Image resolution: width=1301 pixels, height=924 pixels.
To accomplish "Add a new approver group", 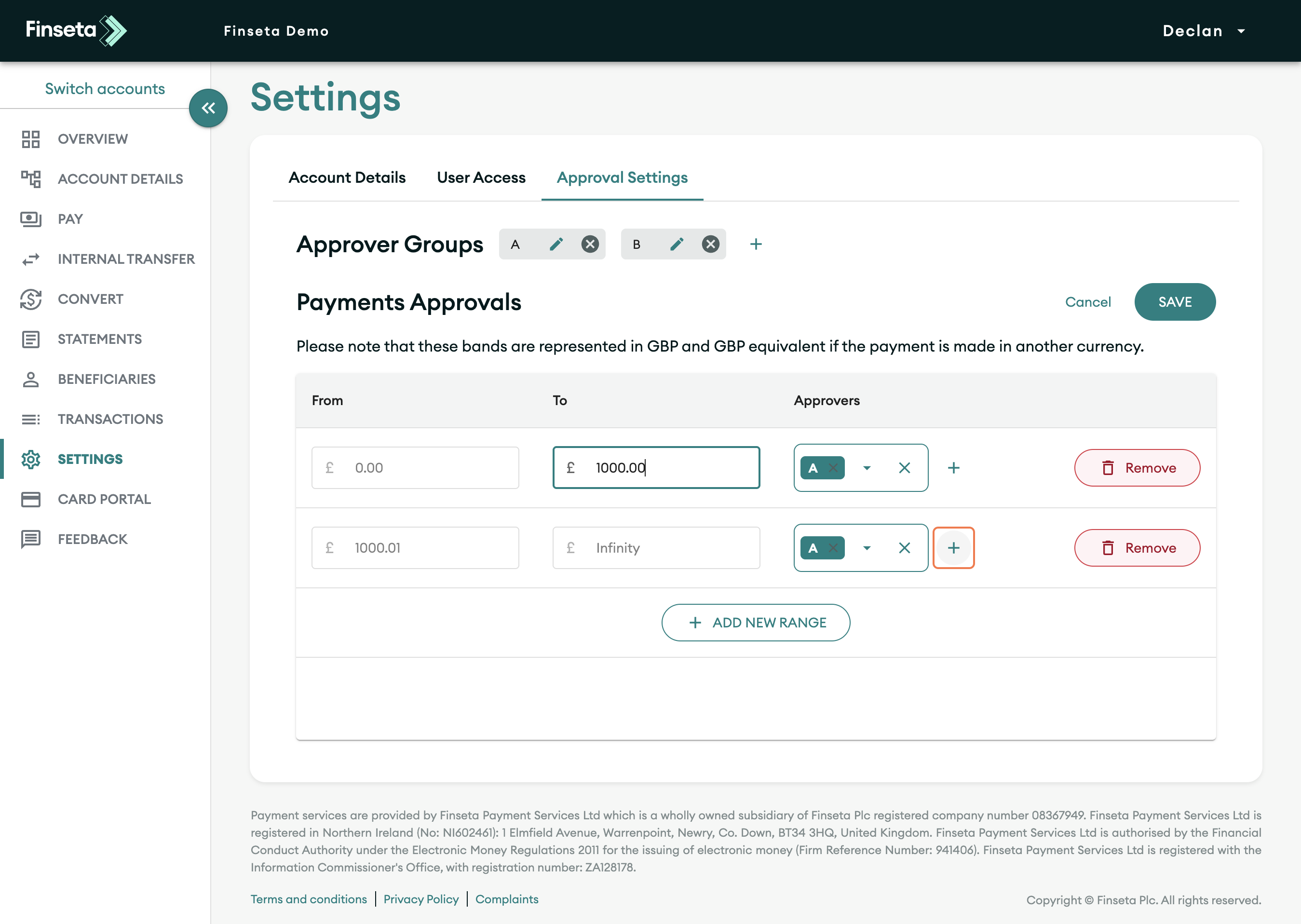I will coord(756,244).
